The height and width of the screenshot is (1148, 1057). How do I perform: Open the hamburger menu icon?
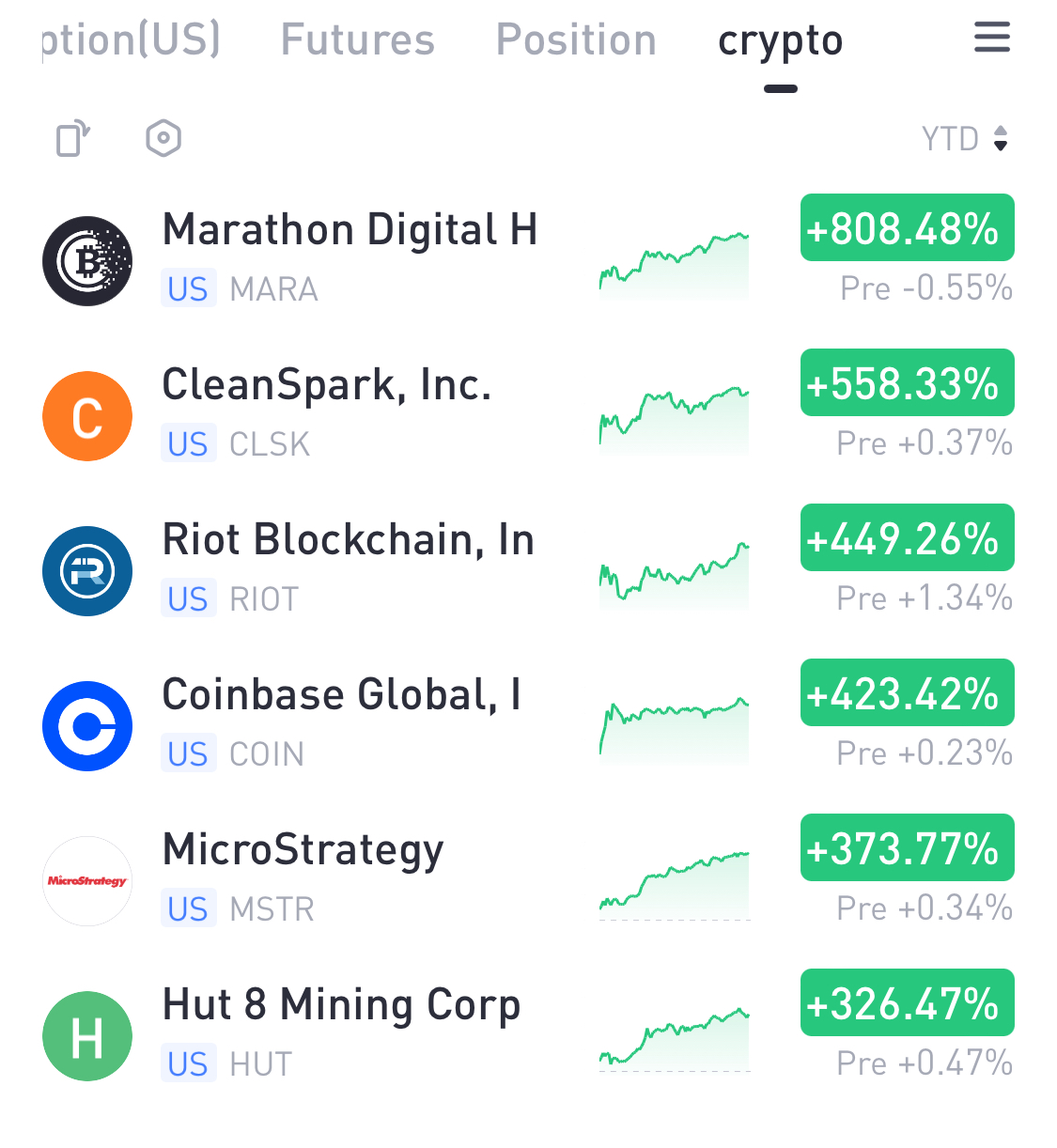pos(991,38)
